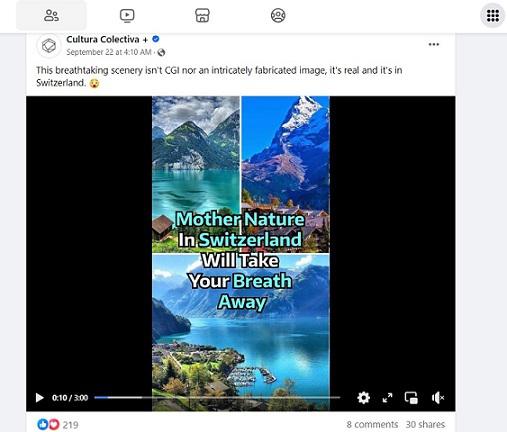Open the Marketplace storefront icon
The image size is (507, 432).
(202, 15)
